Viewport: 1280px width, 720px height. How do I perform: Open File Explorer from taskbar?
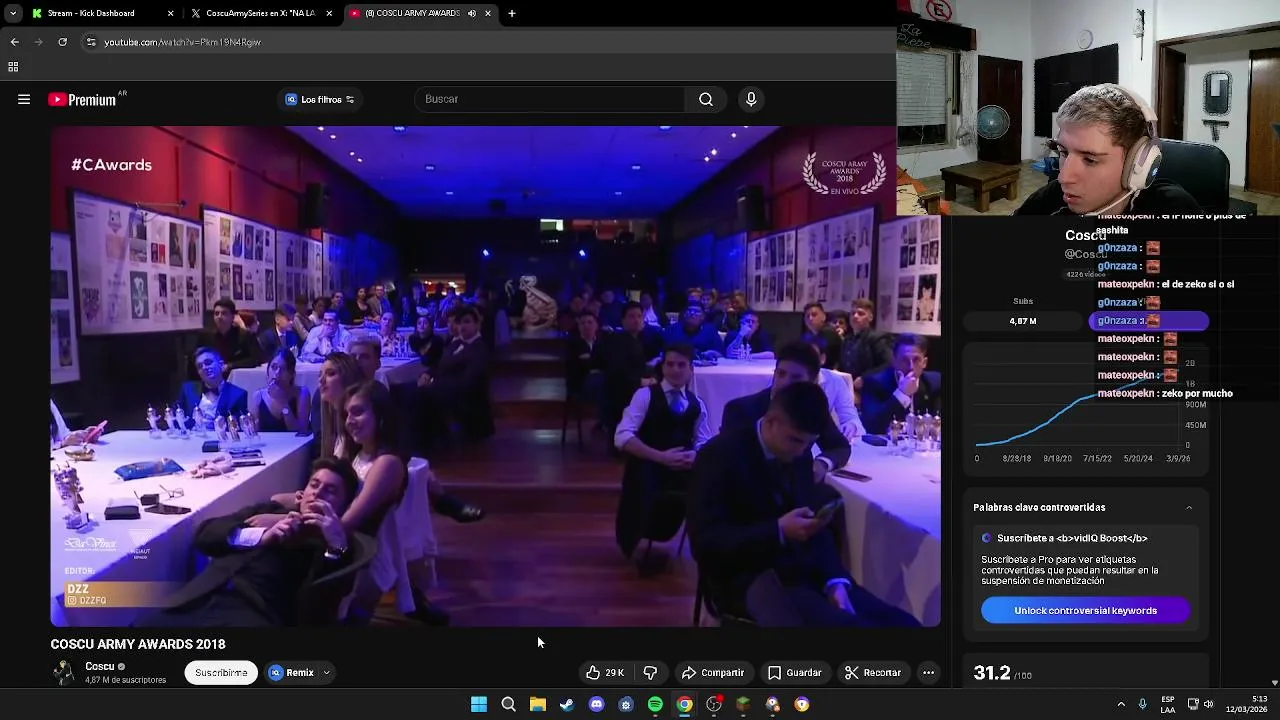click(538, 704)
